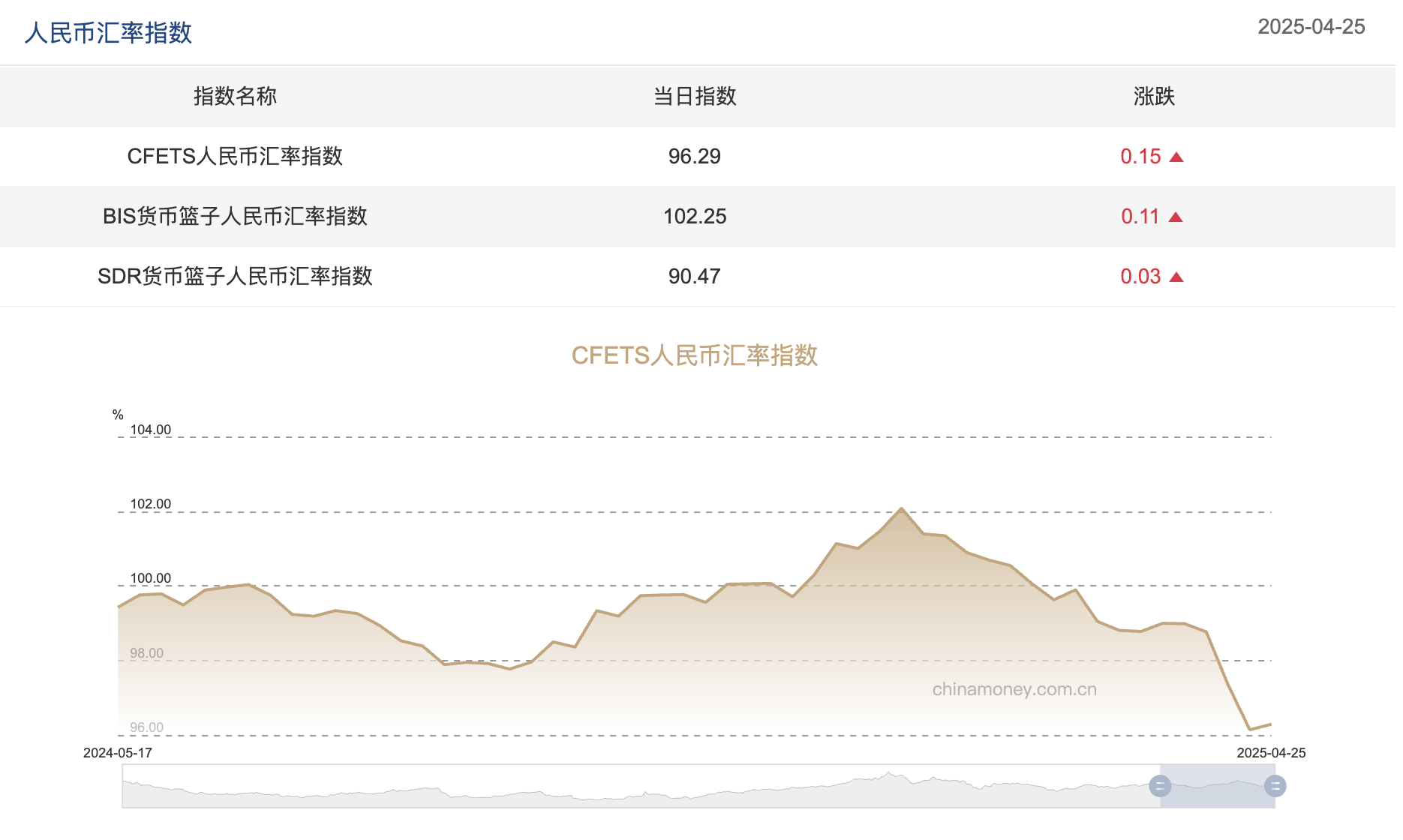This screenshot has height=840, width=1403.
Task: Click the 102.25 index value
Action: click(x=695, y=216)
